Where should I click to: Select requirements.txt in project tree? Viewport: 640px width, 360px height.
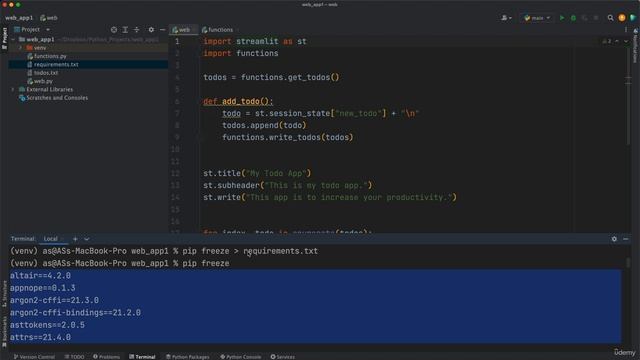(x=56, y=64)
